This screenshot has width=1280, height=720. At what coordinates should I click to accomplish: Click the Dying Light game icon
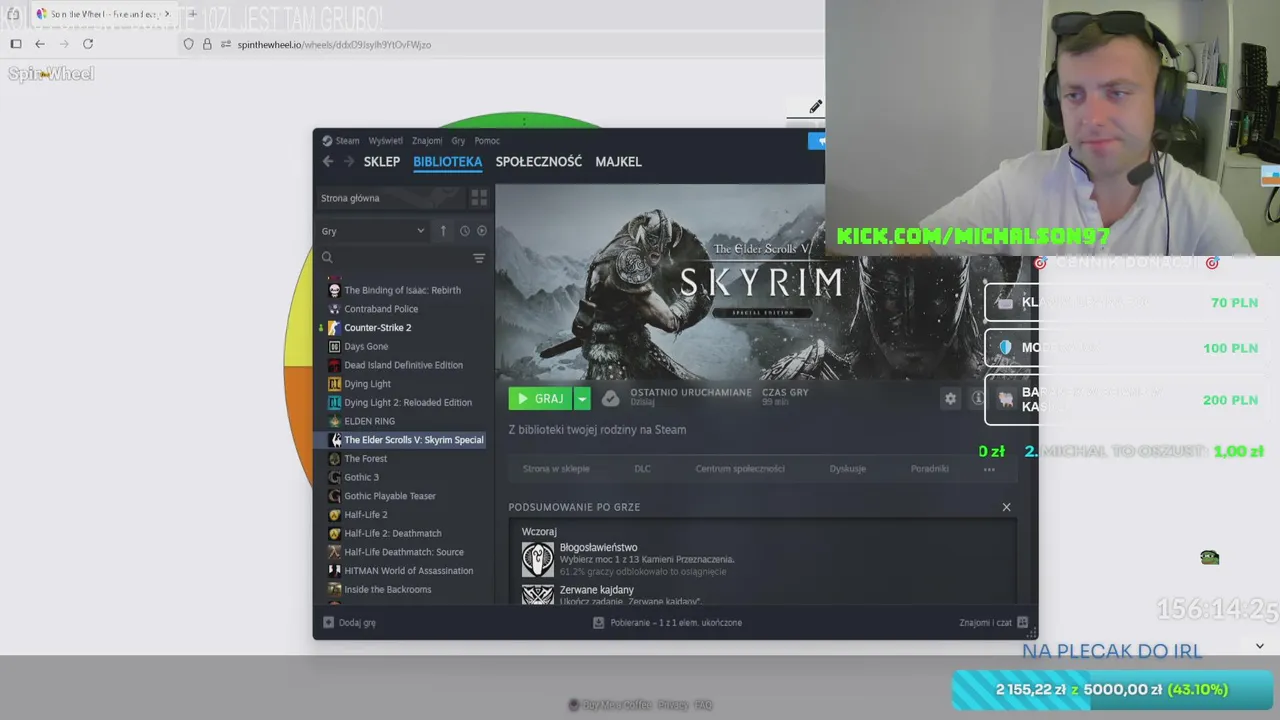coord(334,384)
